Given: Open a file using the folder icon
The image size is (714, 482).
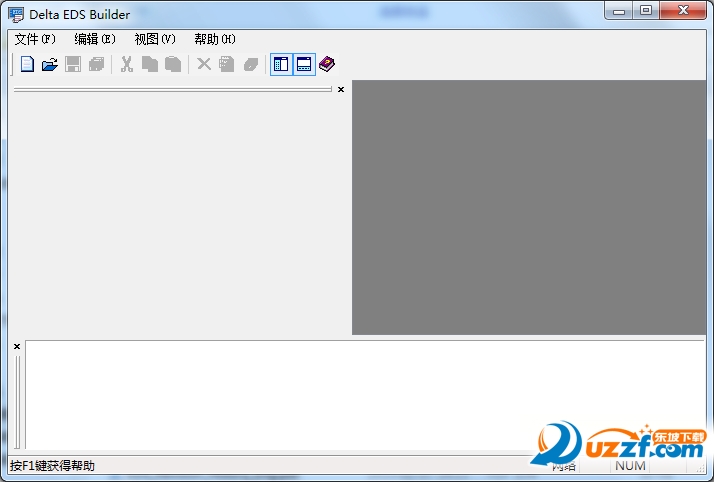Looking at the screenshot, I should click(x=50, y=64).
